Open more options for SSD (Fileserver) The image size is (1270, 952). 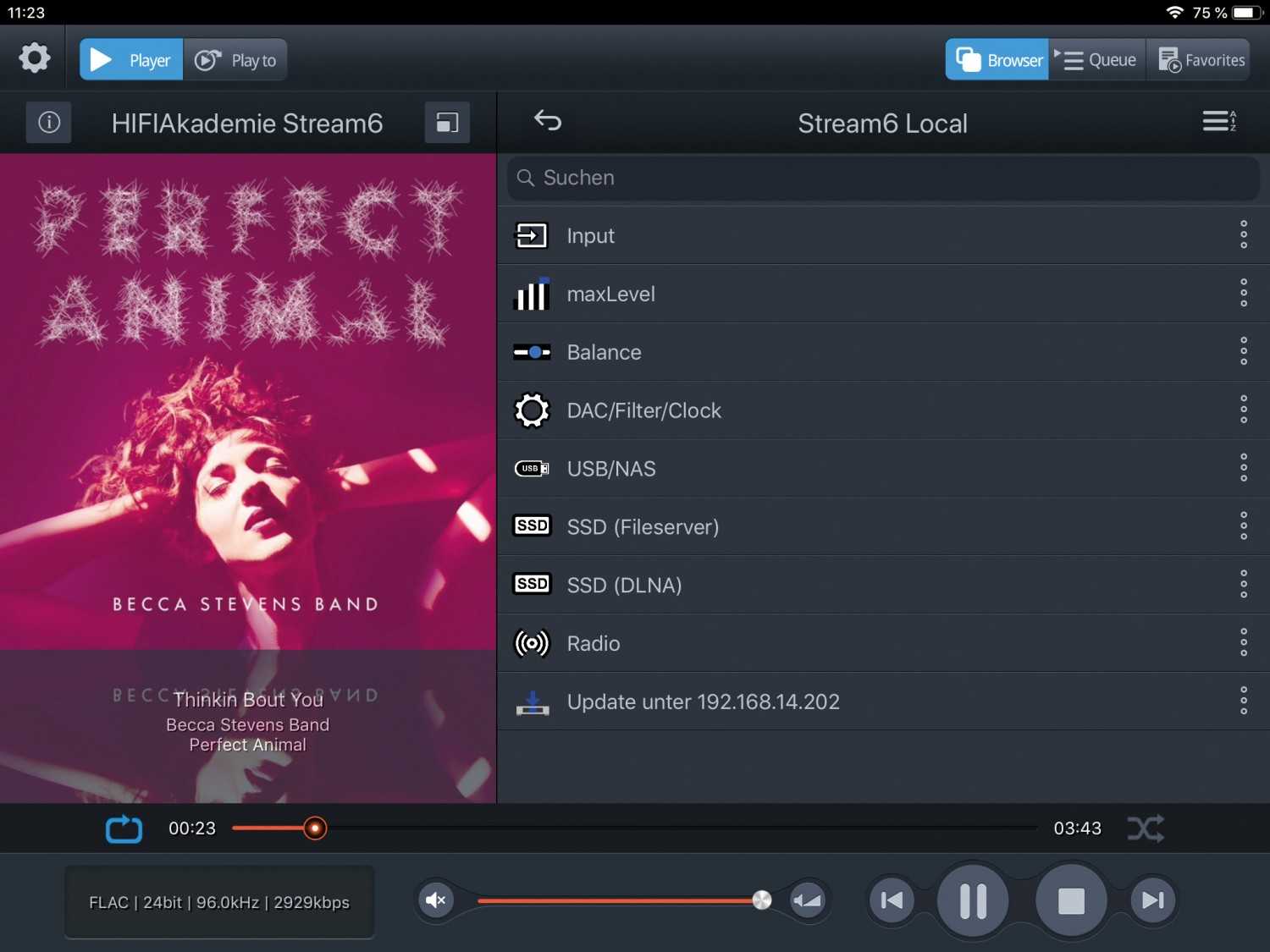[x=1244, y=526]
